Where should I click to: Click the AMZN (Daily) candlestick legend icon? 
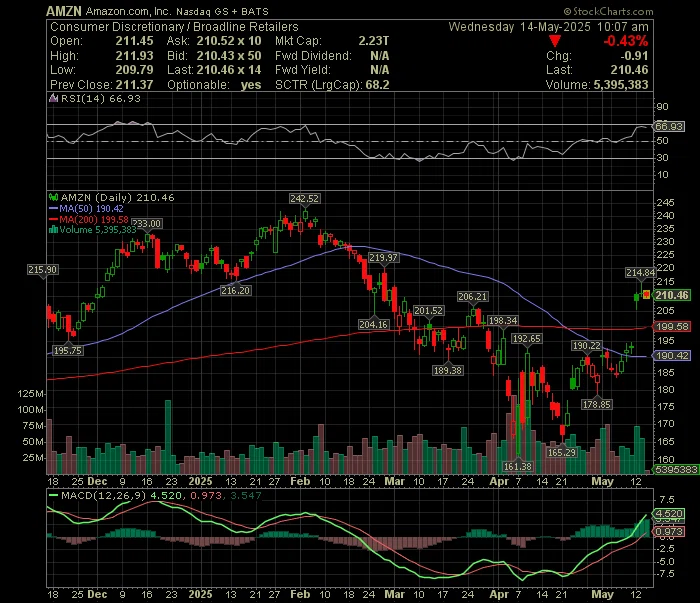tap(54, 197)
